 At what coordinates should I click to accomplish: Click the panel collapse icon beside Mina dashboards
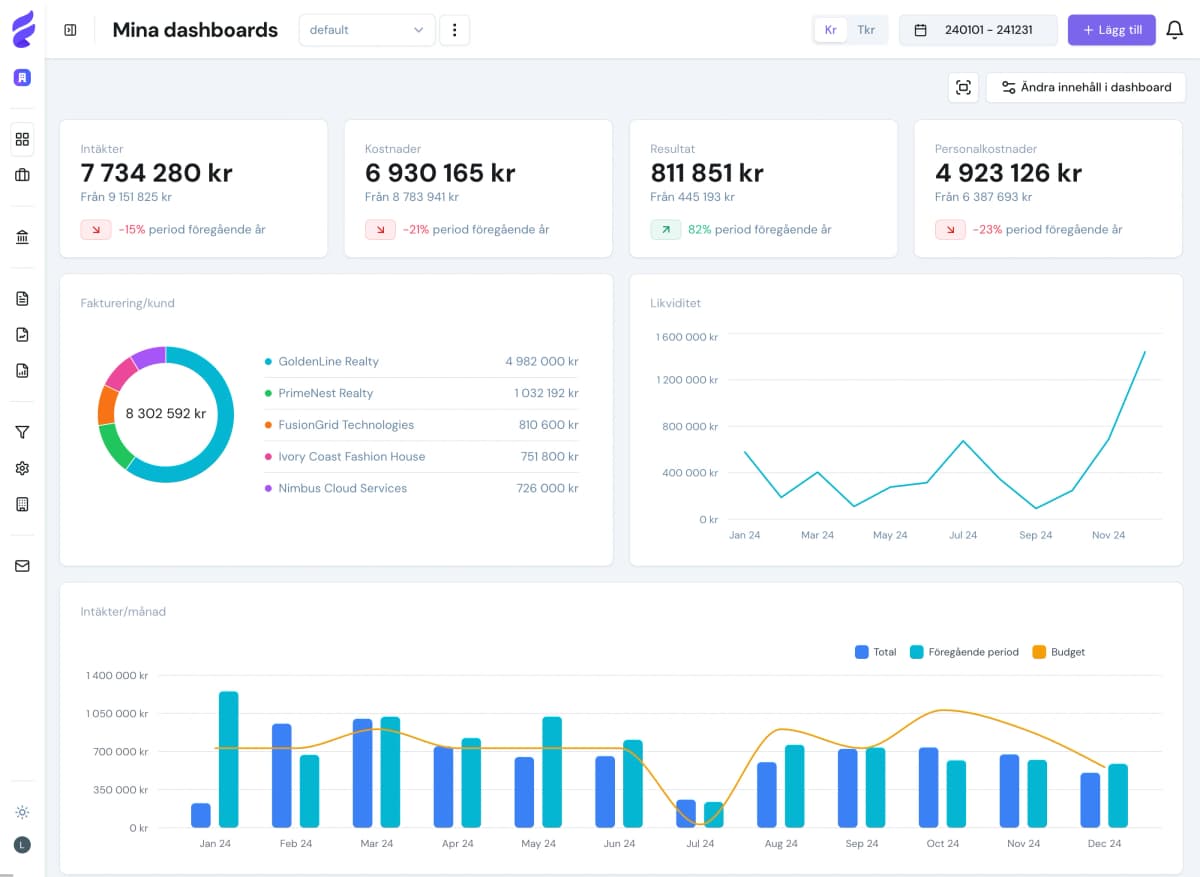pyautogui.click(x=69, y=30)
